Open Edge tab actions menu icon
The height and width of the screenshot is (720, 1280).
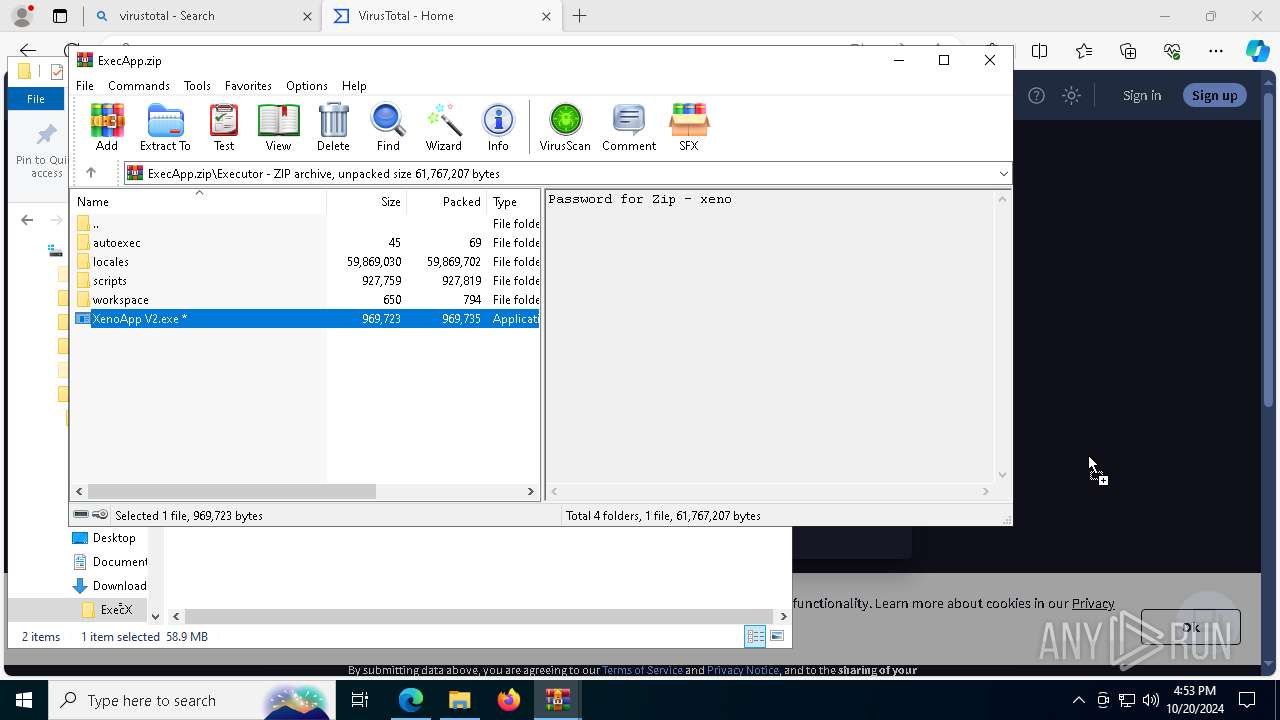pyautogui.click(x=60, y=16)
